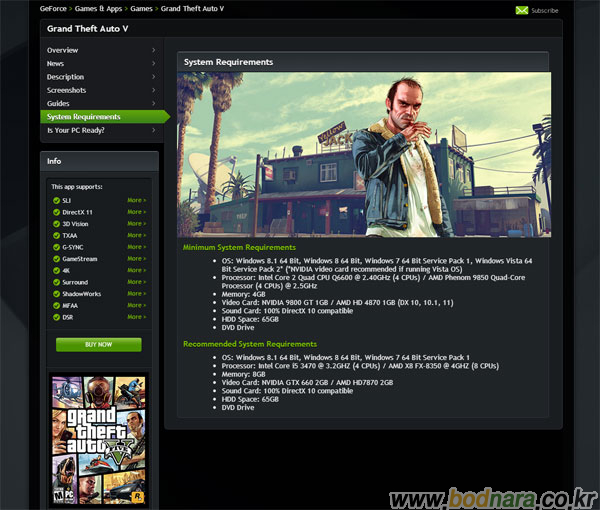Screen dimensions: 600x510
Task: Open the Screenshots section
Action: [x=66, y=90]
